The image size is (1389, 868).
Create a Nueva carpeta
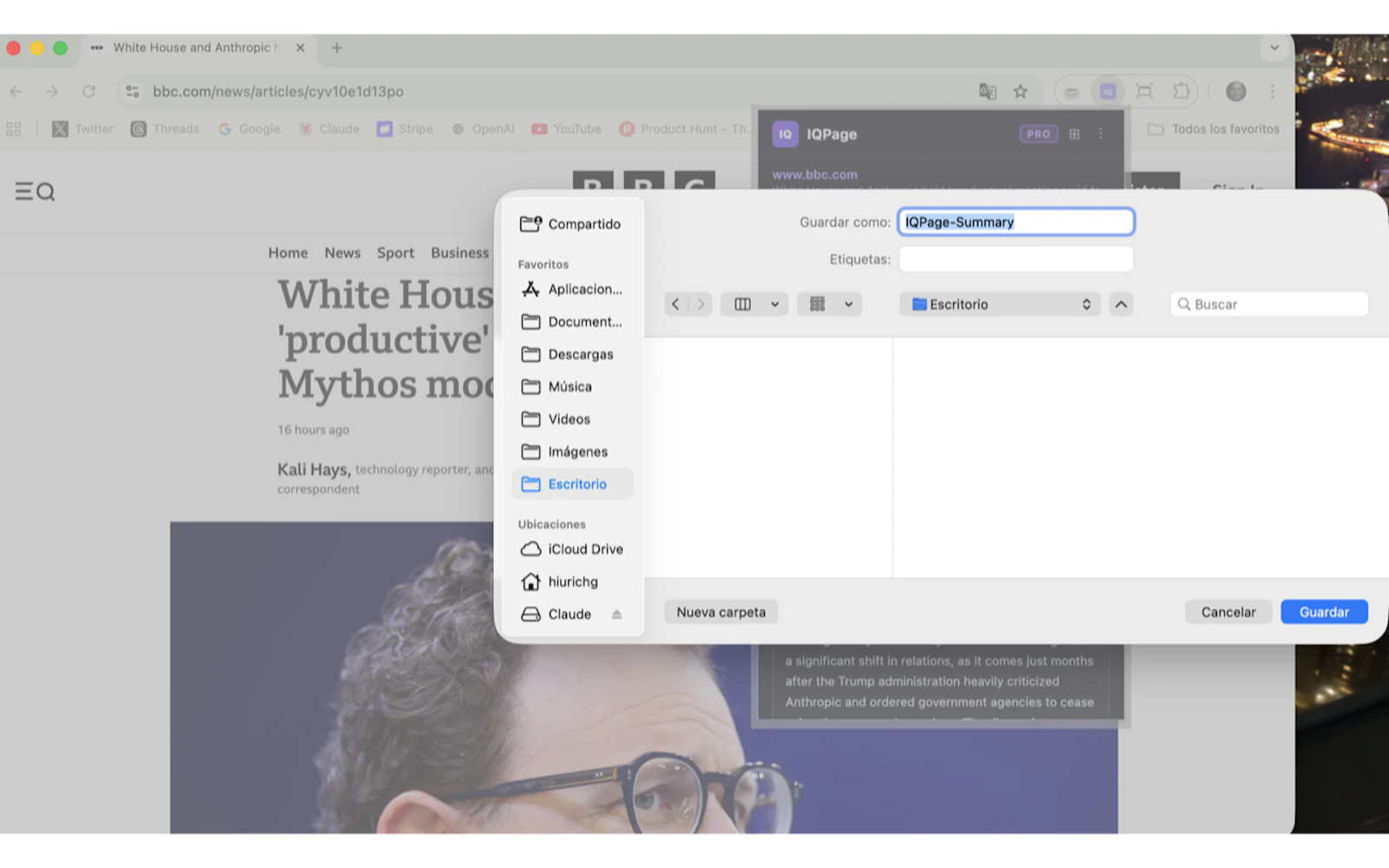point(721,612)
